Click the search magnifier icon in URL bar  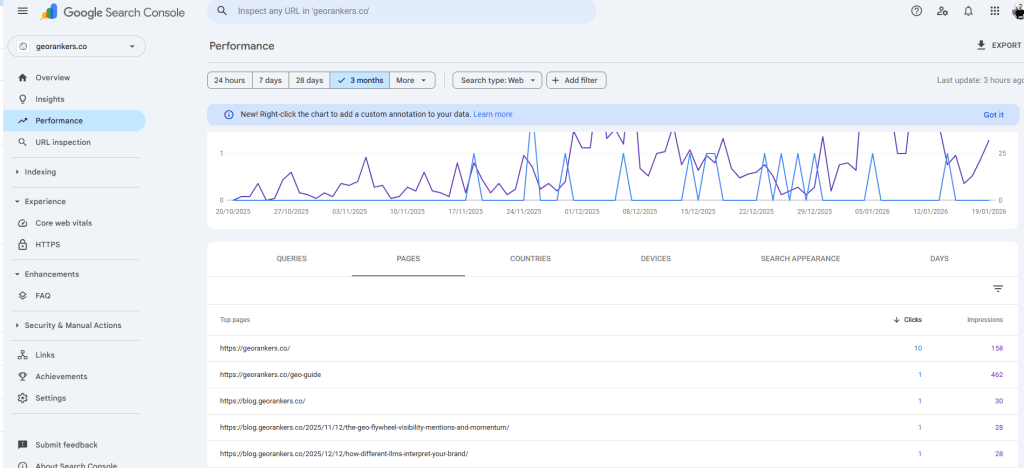click(x=222, y=11)
